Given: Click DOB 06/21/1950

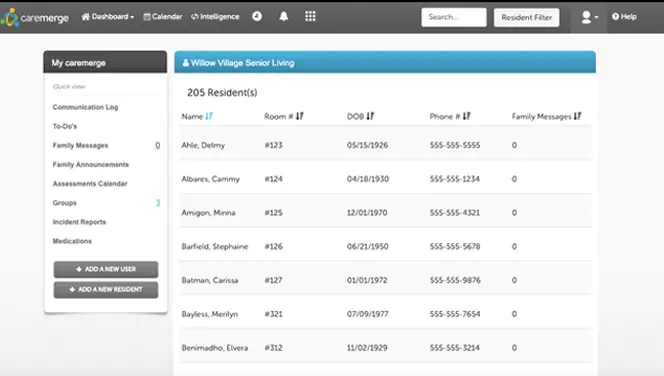Looking at the screenshot, I should (367, 246).
